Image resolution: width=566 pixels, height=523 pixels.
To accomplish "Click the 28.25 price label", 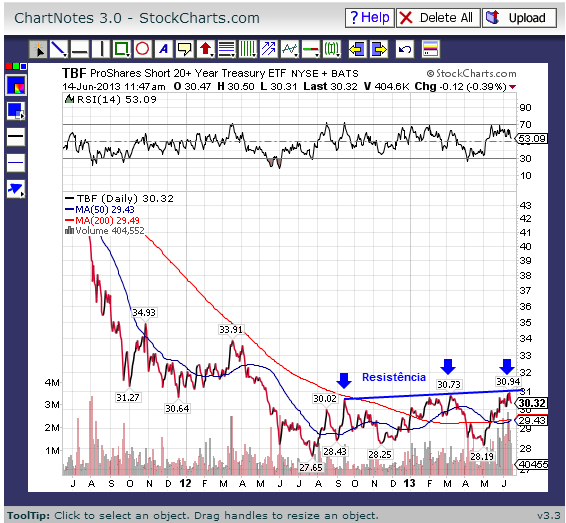I will point(380,454).
